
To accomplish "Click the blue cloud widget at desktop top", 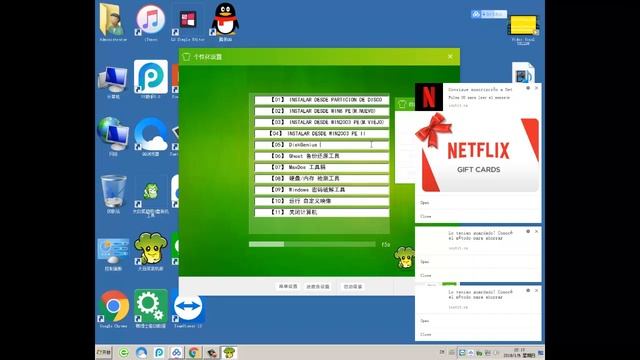I will 489,14.
